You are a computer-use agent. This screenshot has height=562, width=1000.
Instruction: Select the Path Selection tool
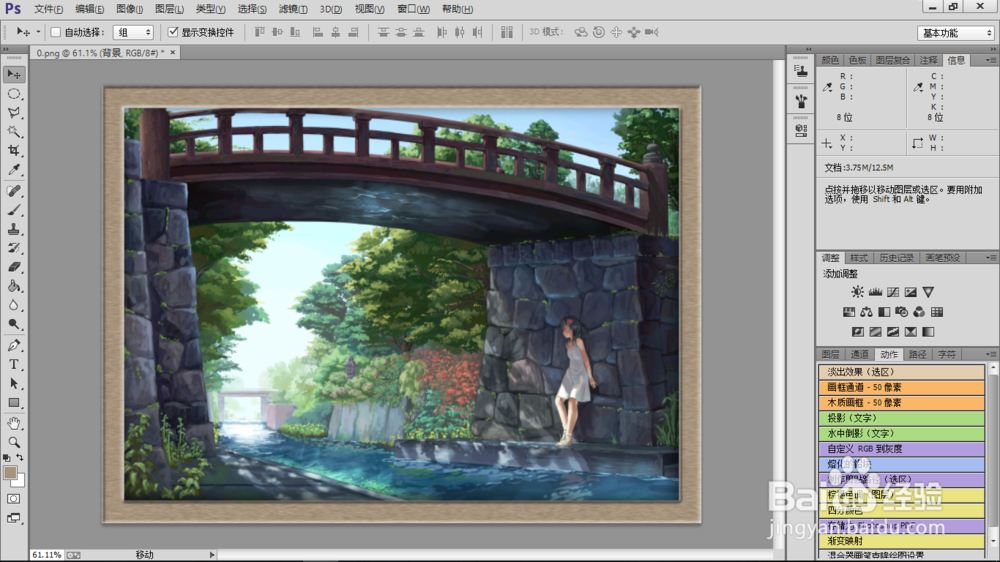click(x=13, y=384)
